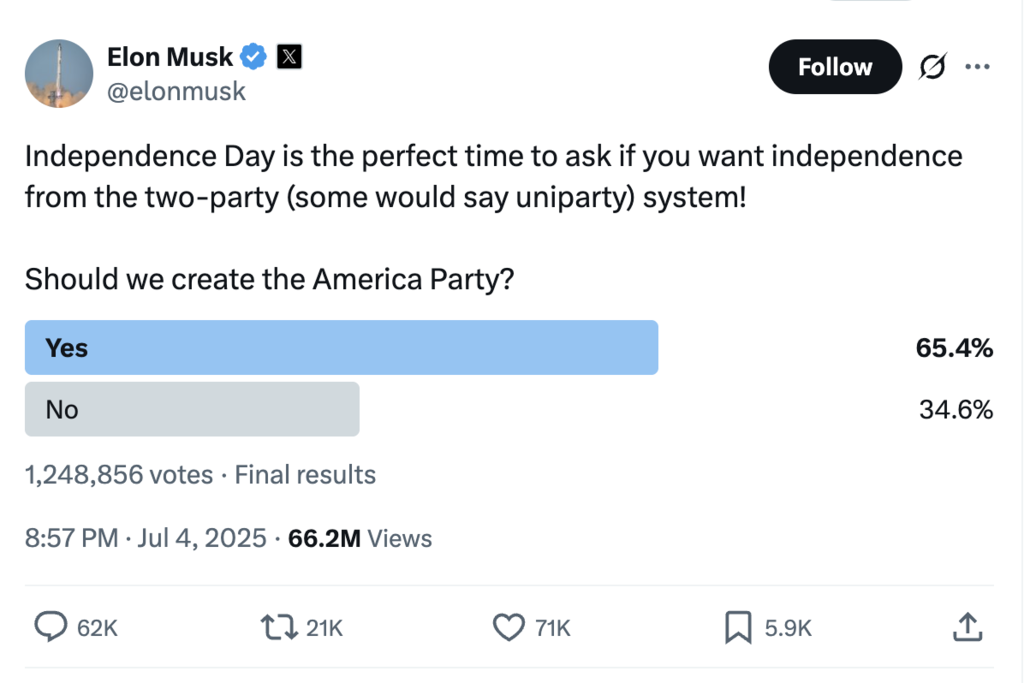Screen dimensions: 1024x683
Task: Repost this poll with the repost icon
Action: coord(276,627)
